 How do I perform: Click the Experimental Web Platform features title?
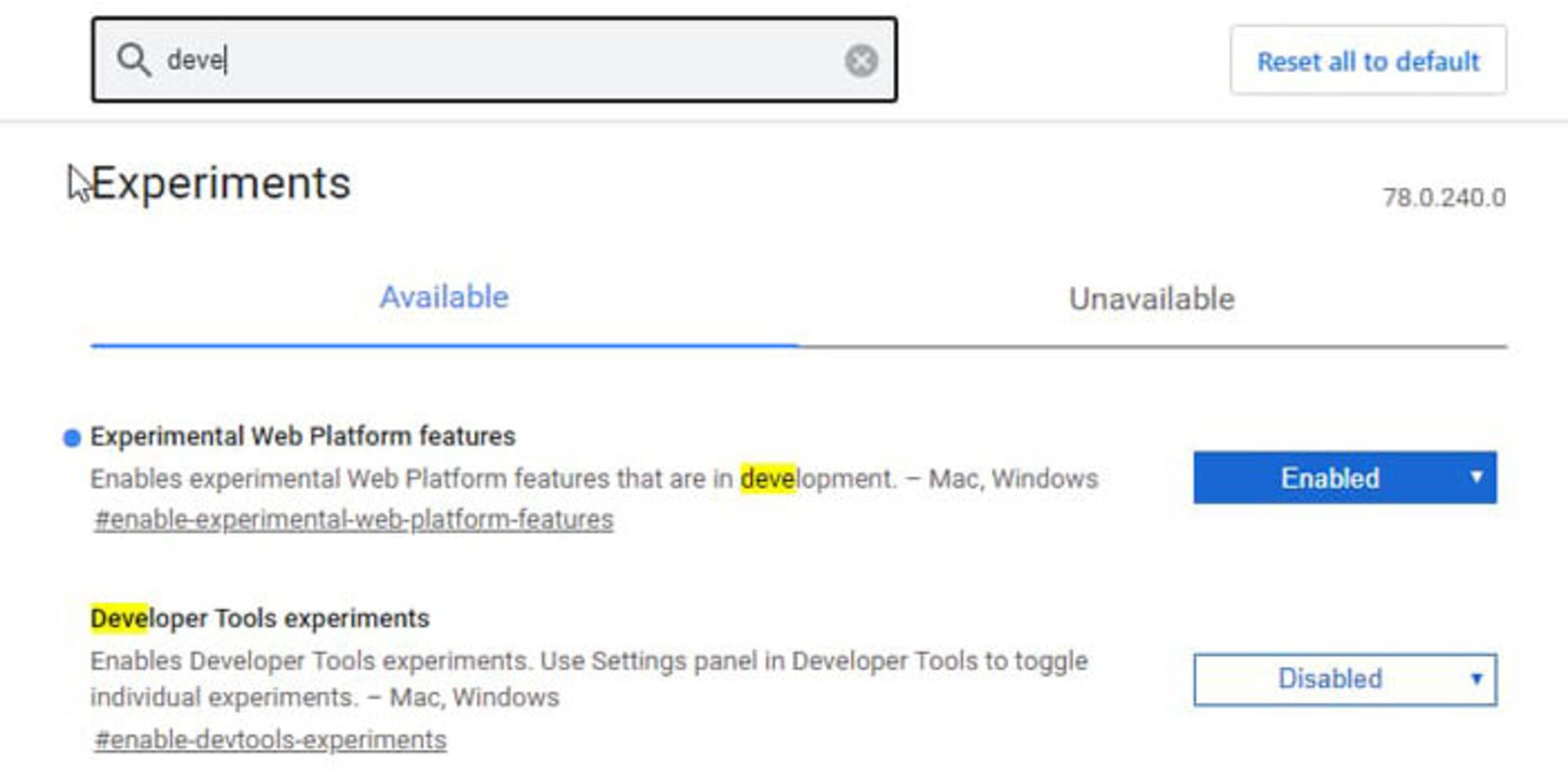click(302, 437)
